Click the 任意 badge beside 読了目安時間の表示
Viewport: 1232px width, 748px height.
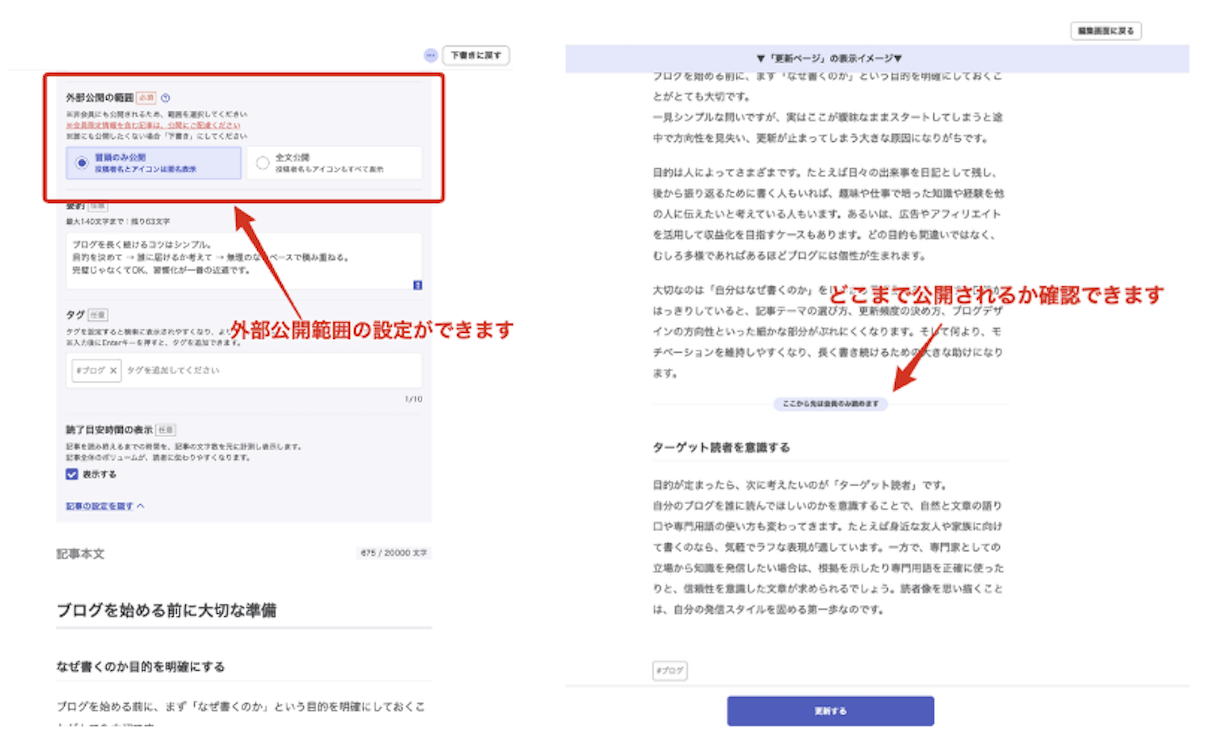[x=166, y=428]
